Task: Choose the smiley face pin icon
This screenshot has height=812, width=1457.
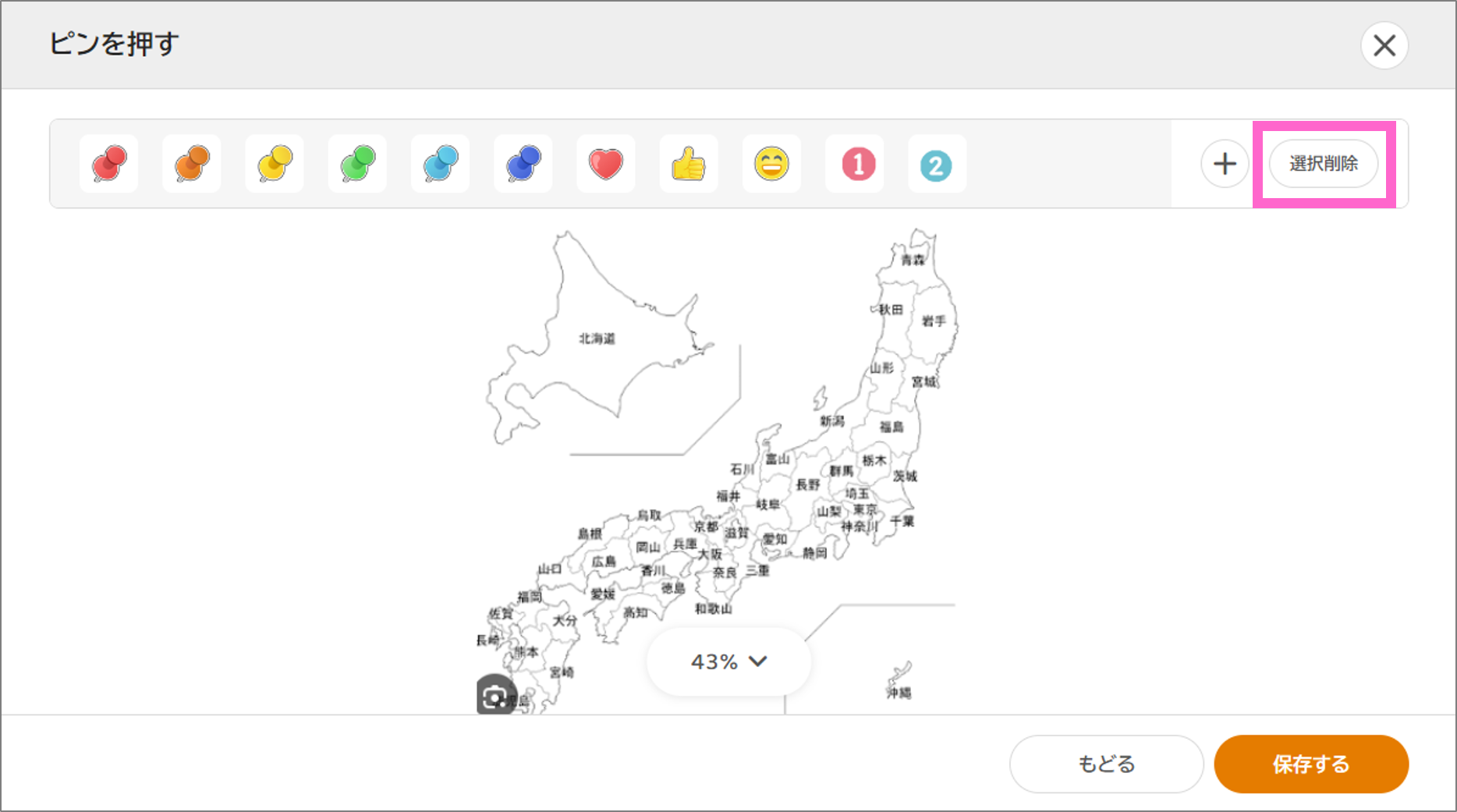Action: pyautogui.click(x=771, y=164)
